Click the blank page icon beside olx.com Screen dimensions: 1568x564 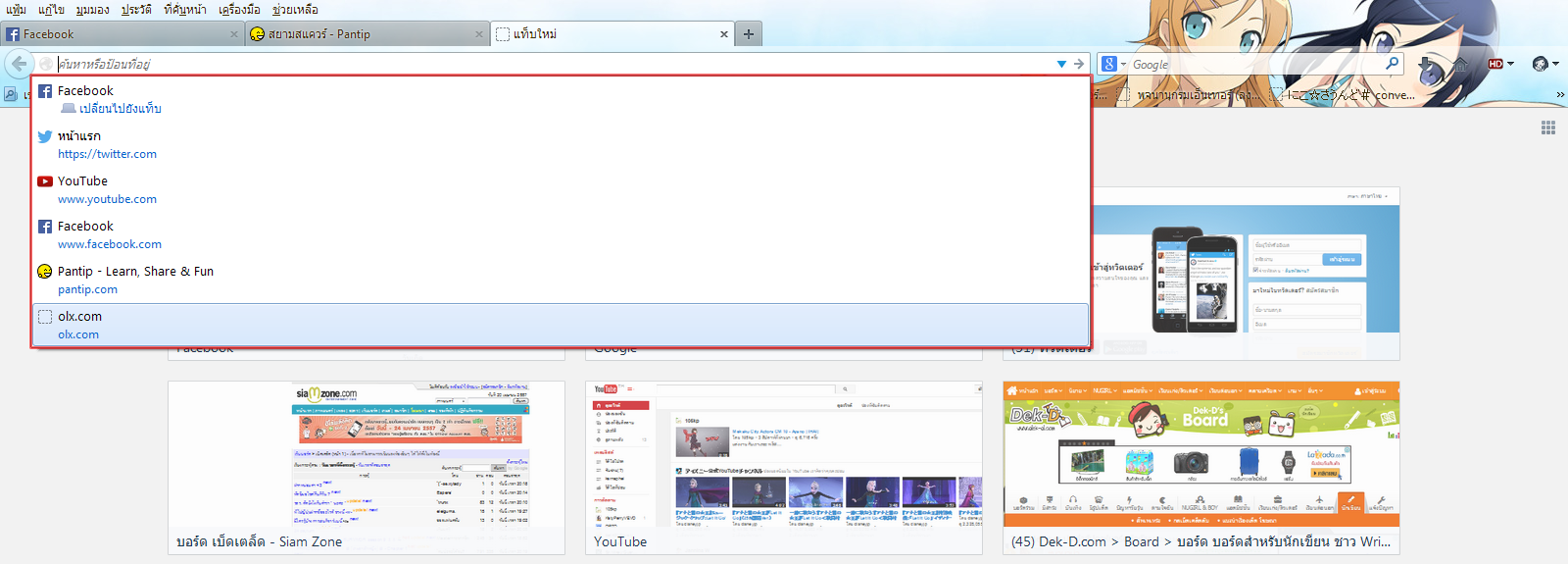[x=45, y=317]
